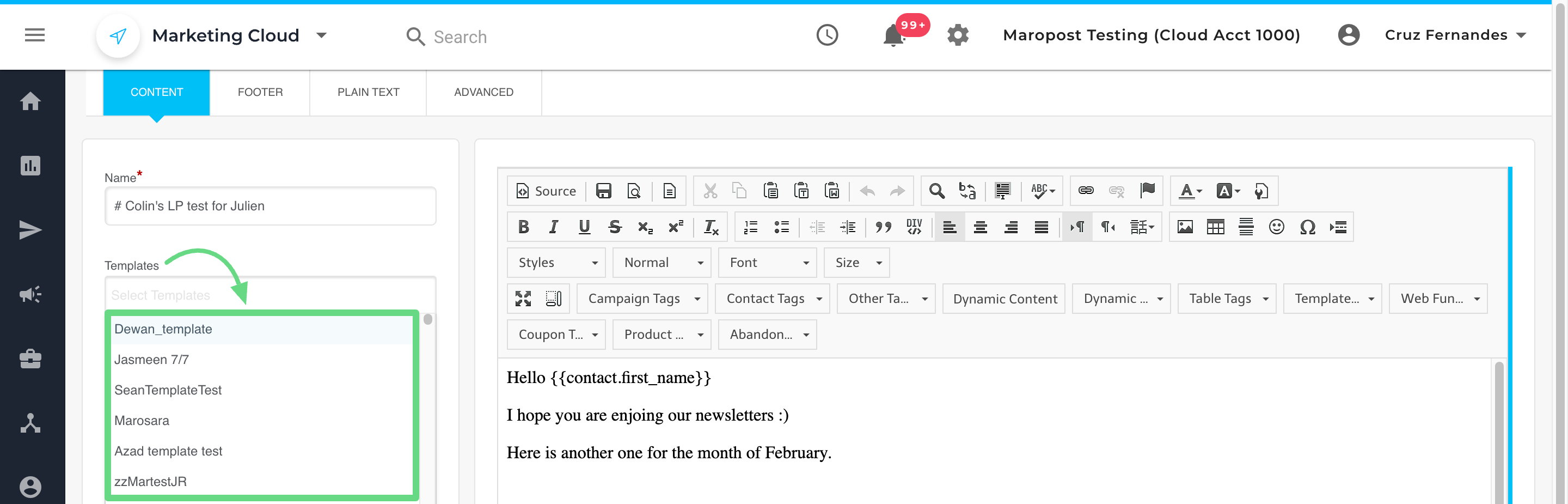Click the Name input field
This screenshot has height=504, width=1568.
click(270, 206)
